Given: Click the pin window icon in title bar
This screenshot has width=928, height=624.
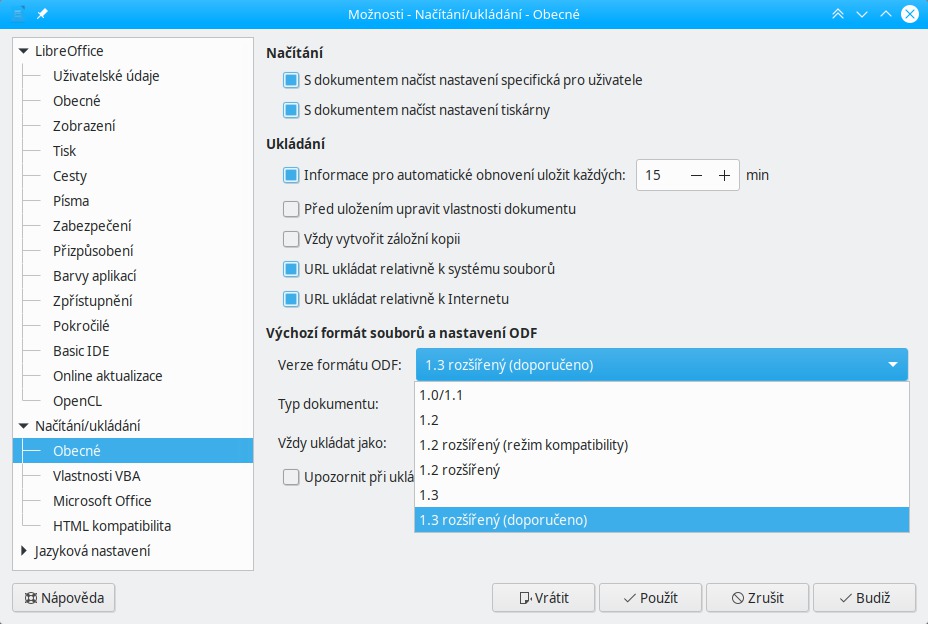Looking at the screenshot, I should pyautogui.click(x=42, y=14).
